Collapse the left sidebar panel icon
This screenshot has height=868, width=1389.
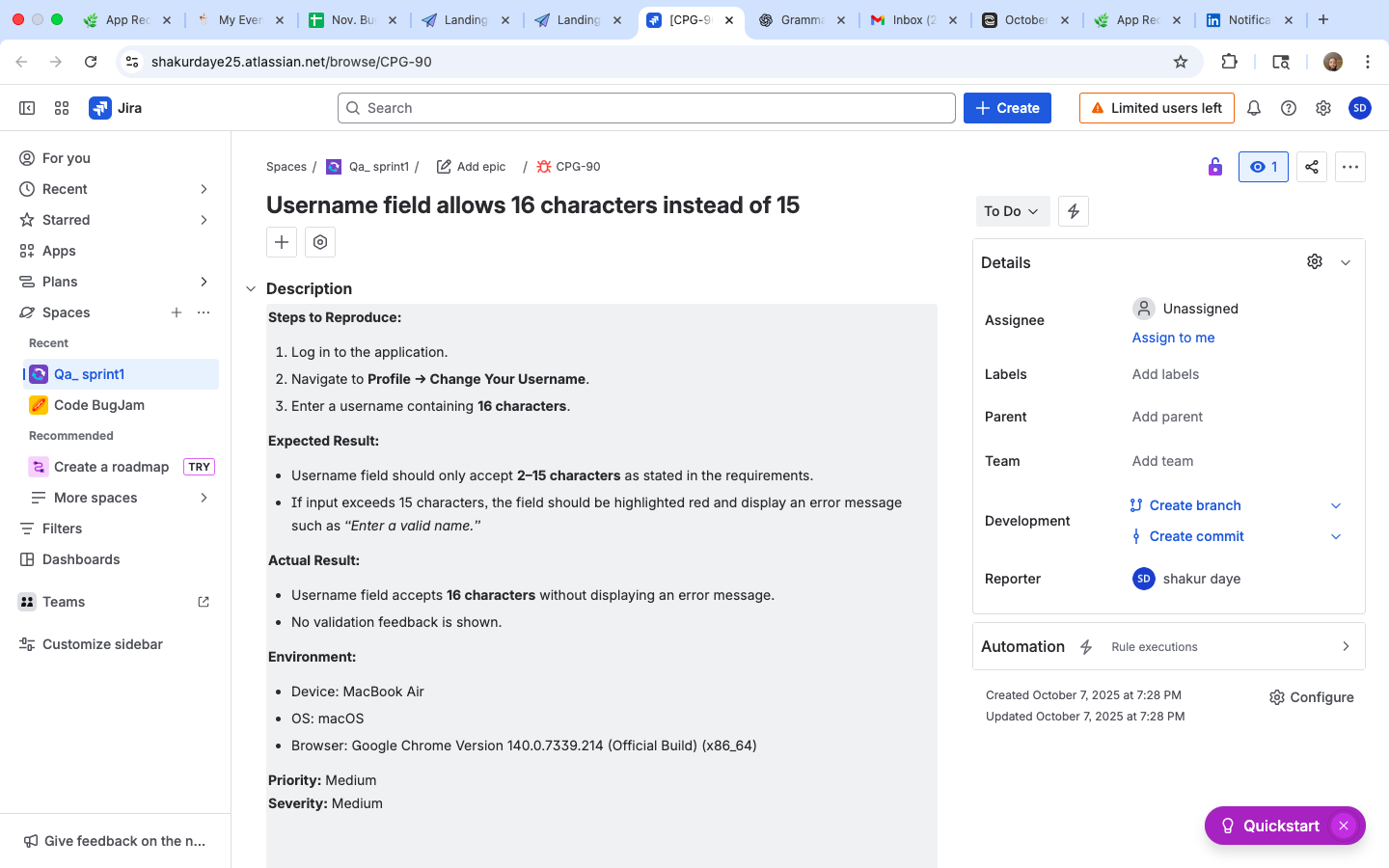(x=27, y=108)
